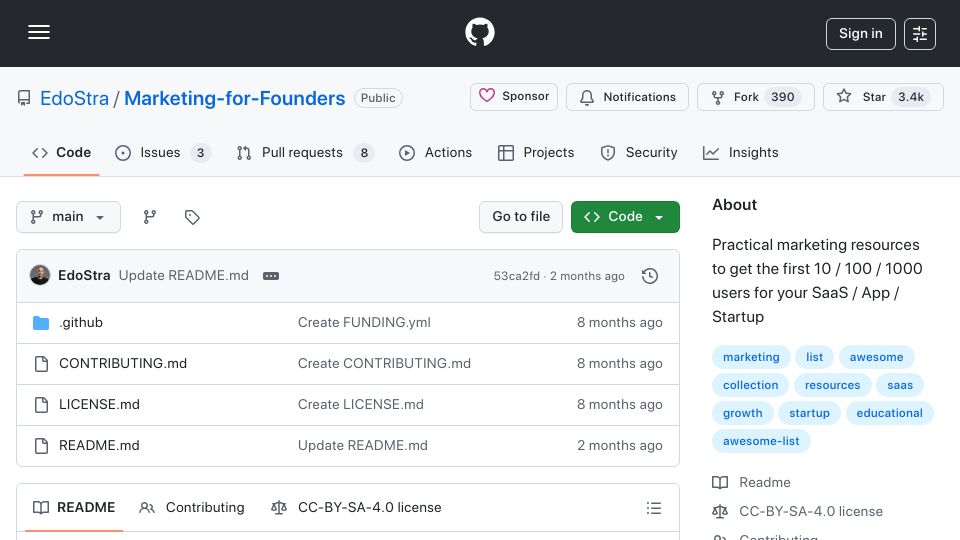Open the README outline list icon
The width and height of the screenshot is (960, 540).
[654, 508]
